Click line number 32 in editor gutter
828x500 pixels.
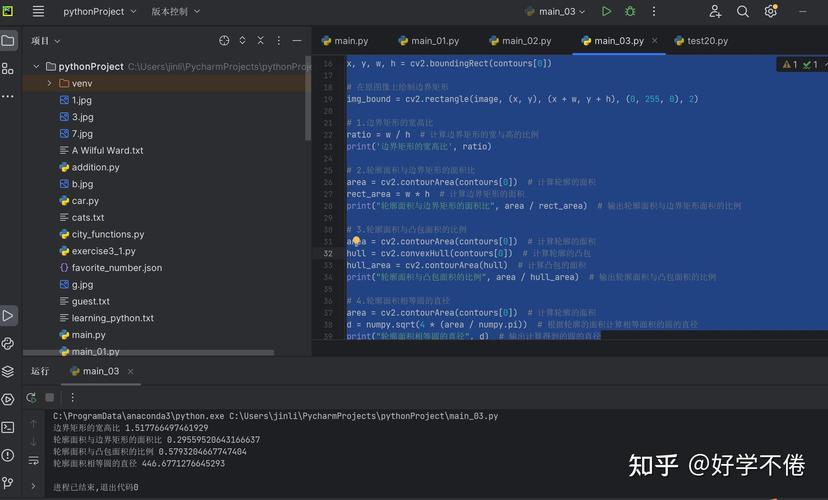pyautogui.click(x=328, y=253)
